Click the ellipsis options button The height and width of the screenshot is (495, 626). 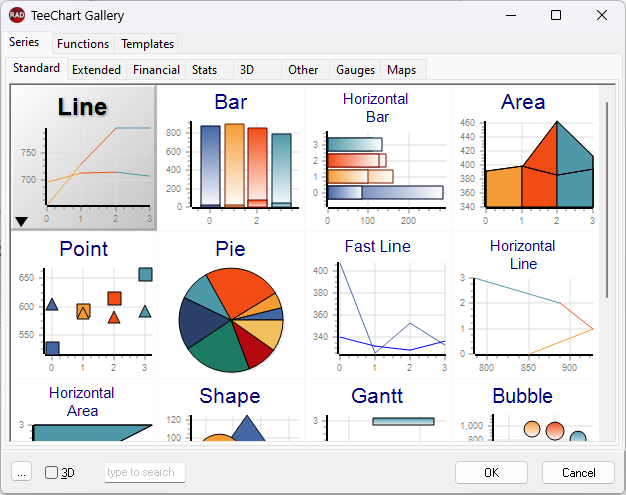click(x=22, y=473)
